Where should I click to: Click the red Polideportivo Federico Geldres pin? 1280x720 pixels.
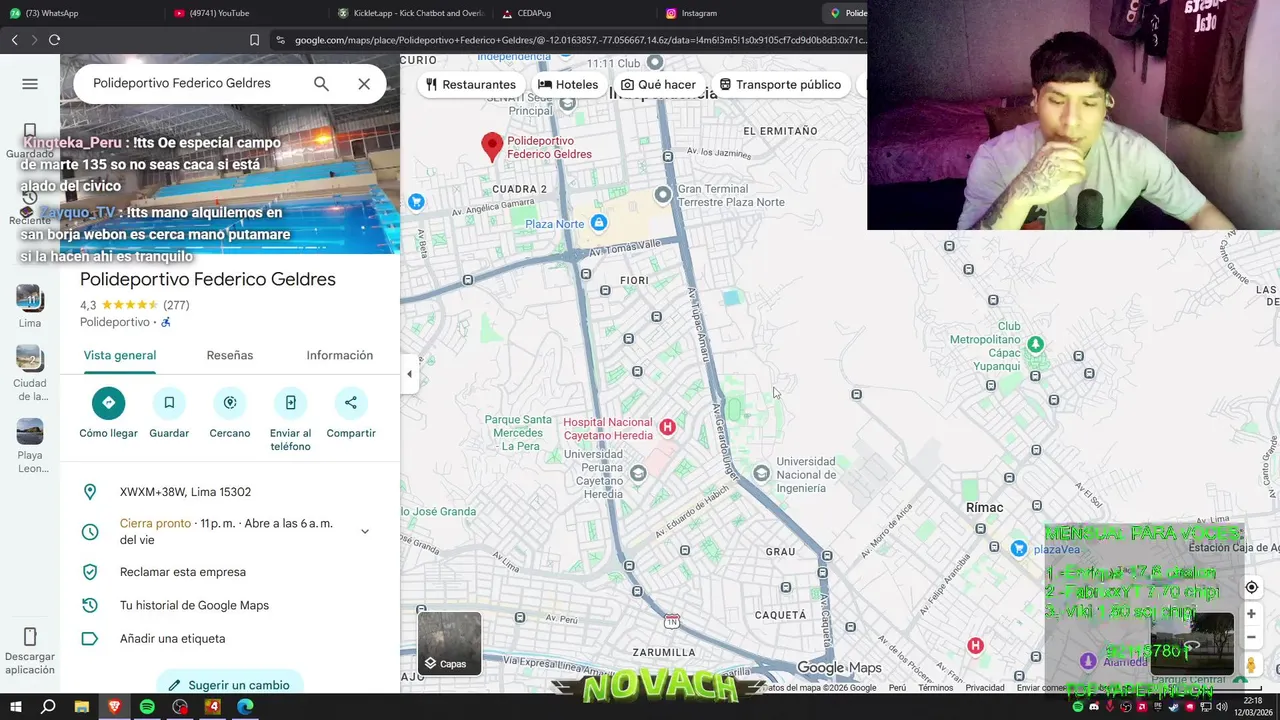pyautogui.click(x=491, y=147)
